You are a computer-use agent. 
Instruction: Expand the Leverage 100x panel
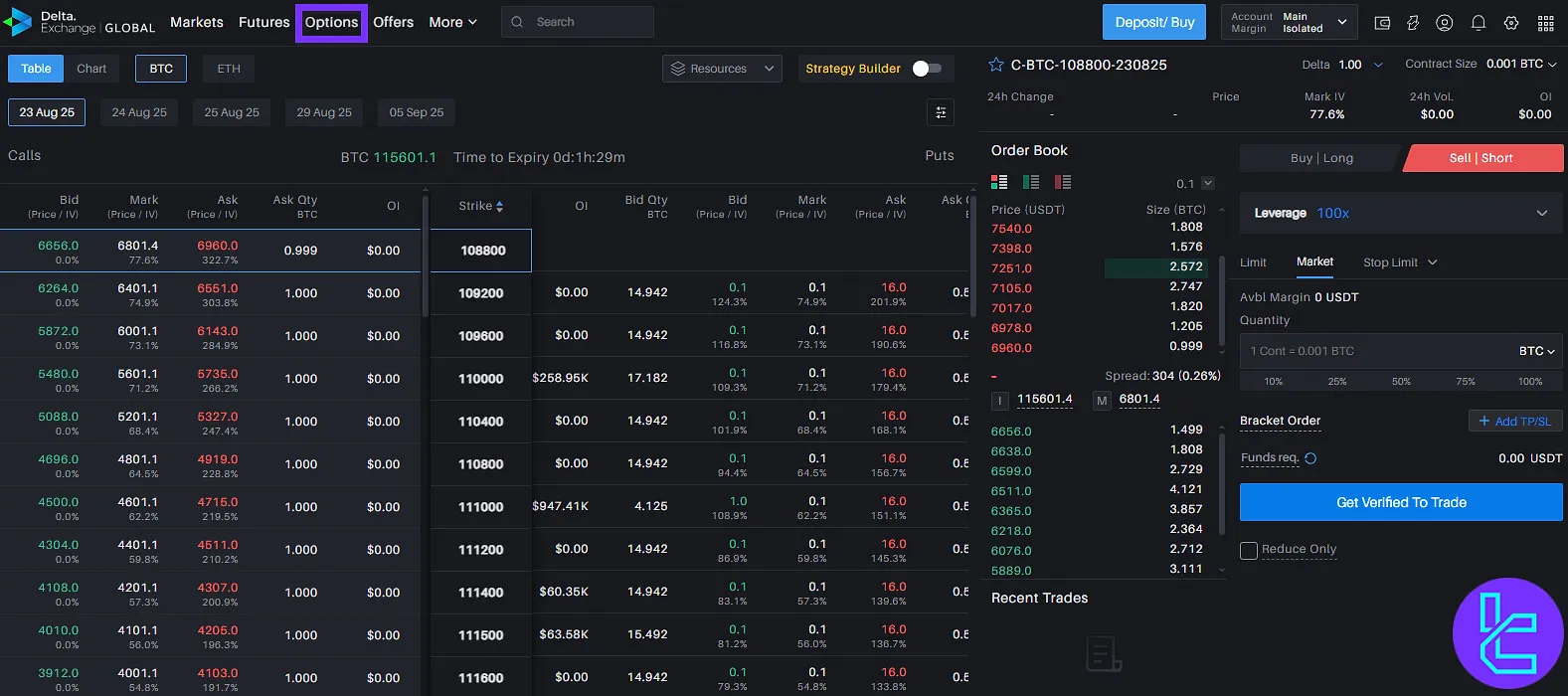point(1401,213)
